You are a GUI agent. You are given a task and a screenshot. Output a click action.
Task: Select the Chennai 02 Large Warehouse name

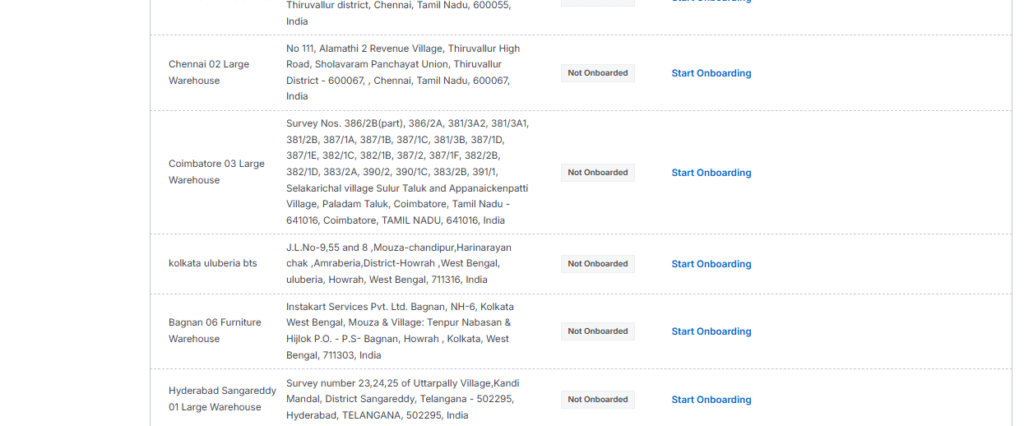[208, 72]
